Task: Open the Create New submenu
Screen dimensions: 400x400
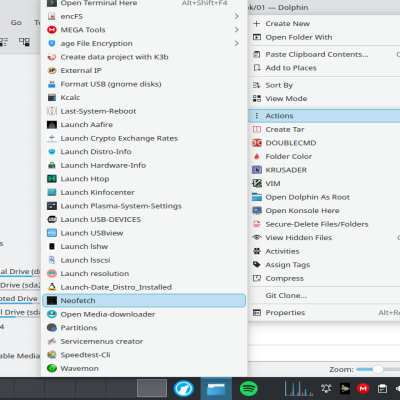Action: pos(324,24)
